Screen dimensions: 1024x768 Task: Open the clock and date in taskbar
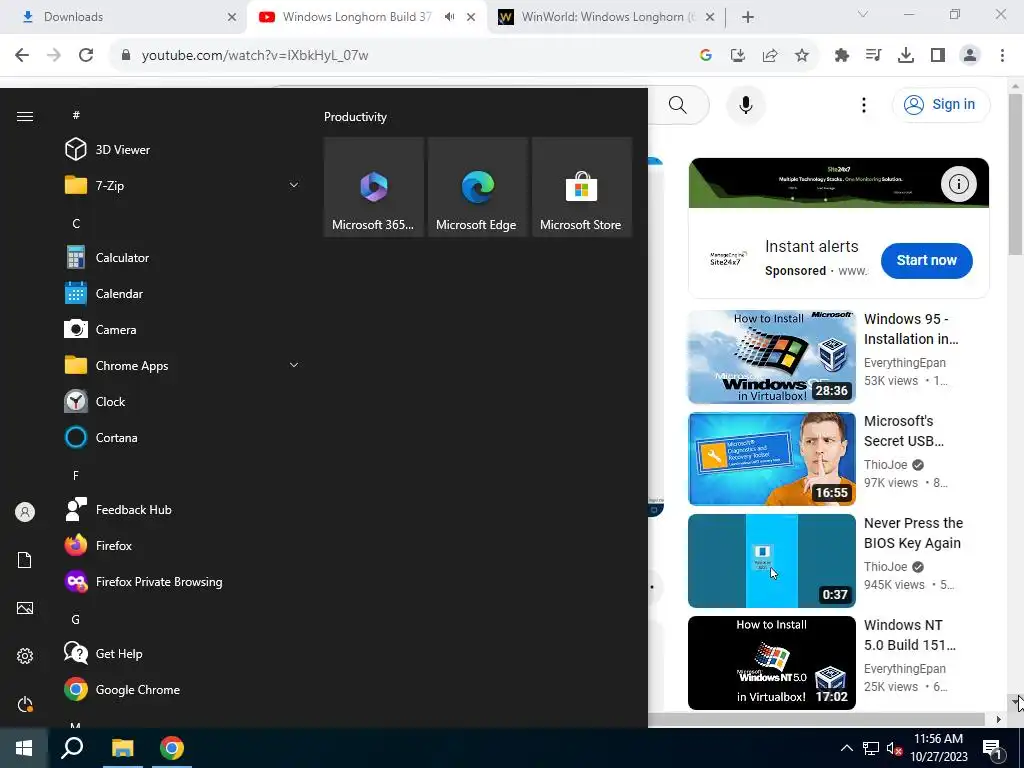(x=938, y=748)
